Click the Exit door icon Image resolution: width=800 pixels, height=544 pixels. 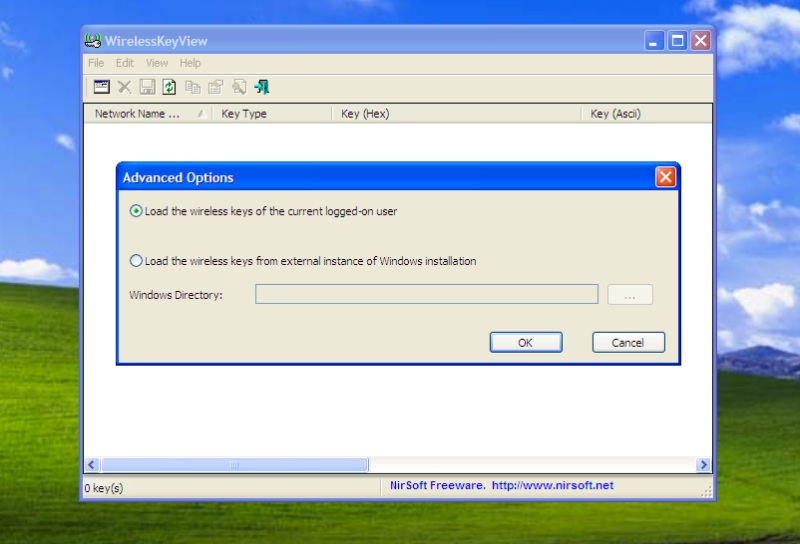[262, 87]
